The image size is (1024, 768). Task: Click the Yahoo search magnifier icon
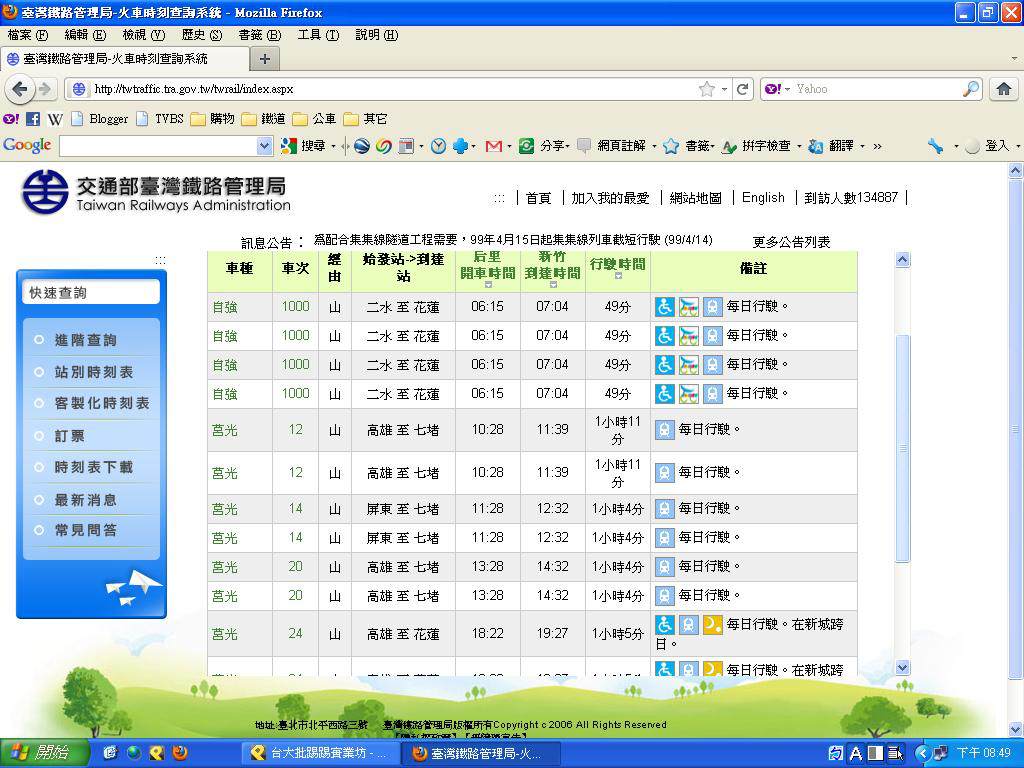pyautogui.click(x=971, y=89)
